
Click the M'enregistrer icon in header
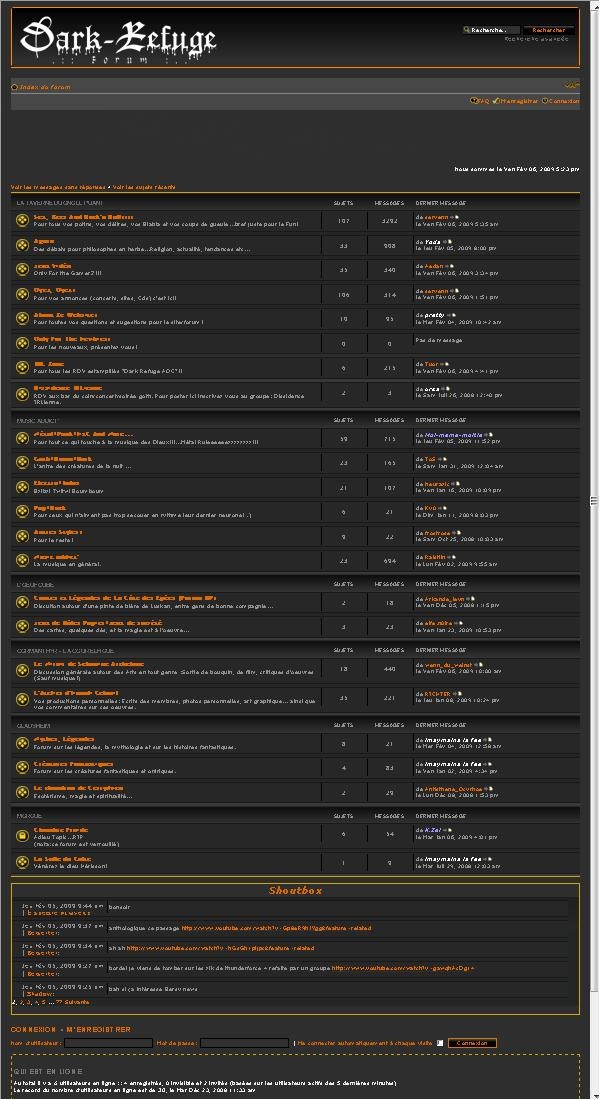point(494,101)
